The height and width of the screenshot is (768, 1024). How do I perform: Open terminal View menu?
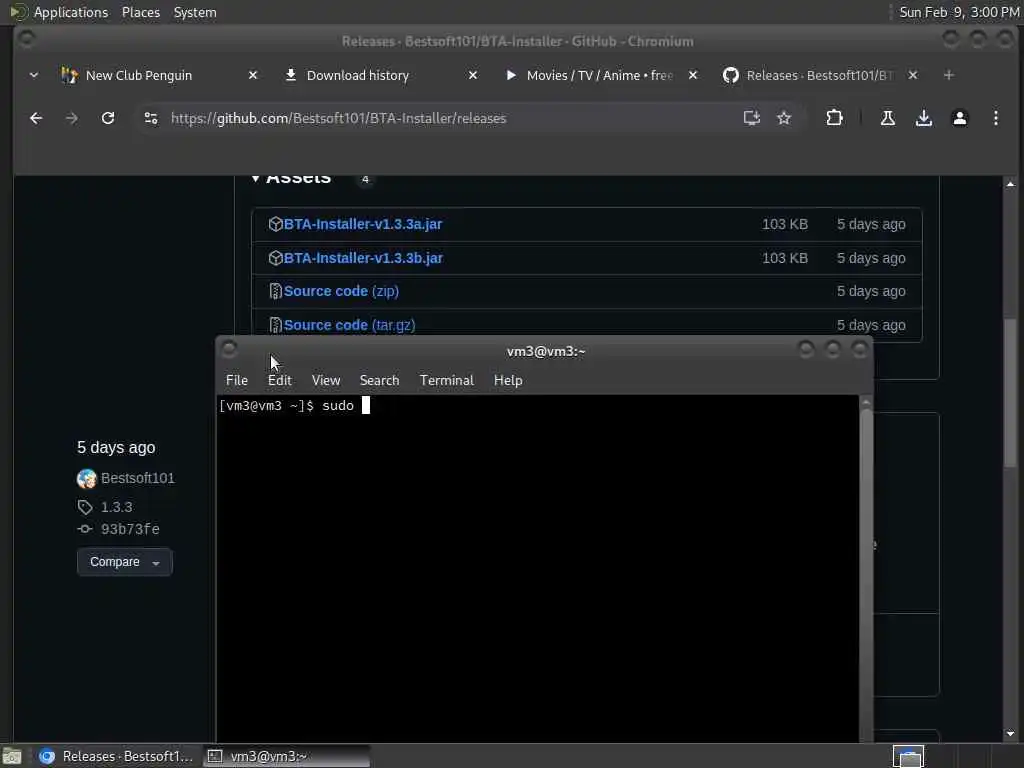(326, 380)
